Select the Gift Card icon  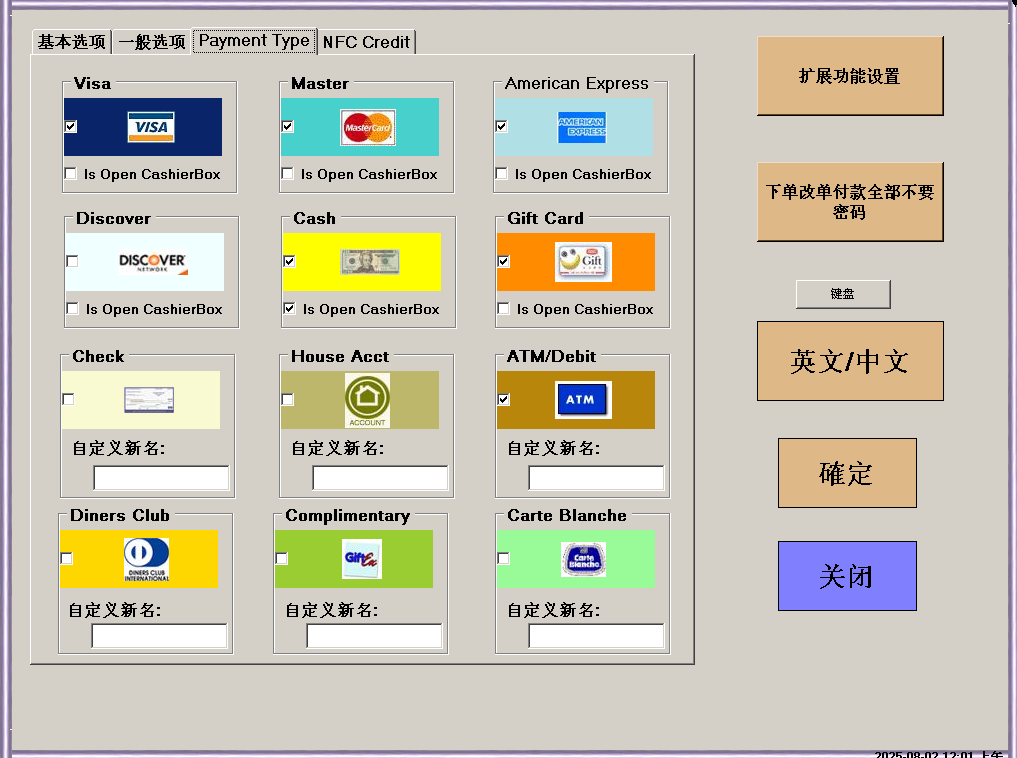(583, 262)
